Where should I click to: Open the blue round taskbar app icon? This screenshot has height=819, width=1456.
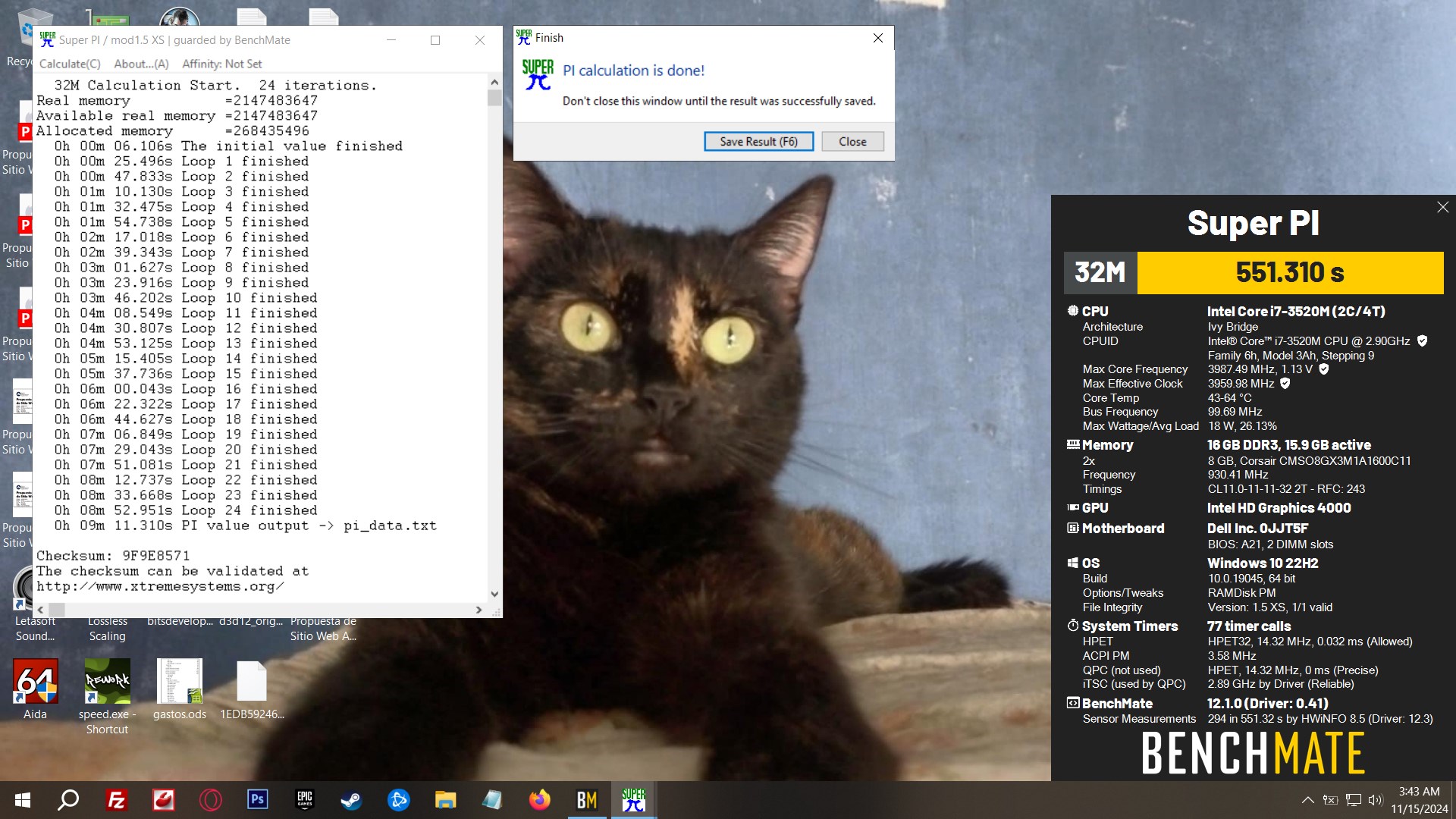coord(398,800)
